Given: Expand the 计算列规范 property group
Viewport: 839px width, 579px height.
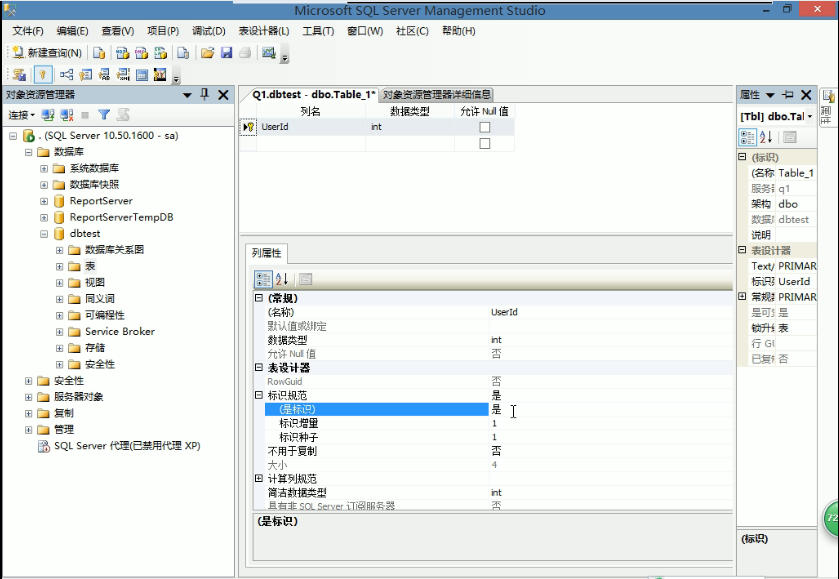Looking at the screenshot, I should pos(259,478).
